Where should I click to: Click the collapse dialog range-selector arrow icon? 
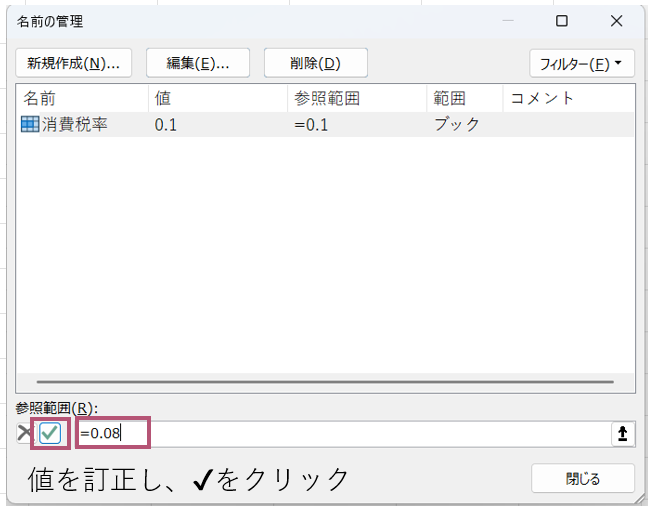[623, 434]
